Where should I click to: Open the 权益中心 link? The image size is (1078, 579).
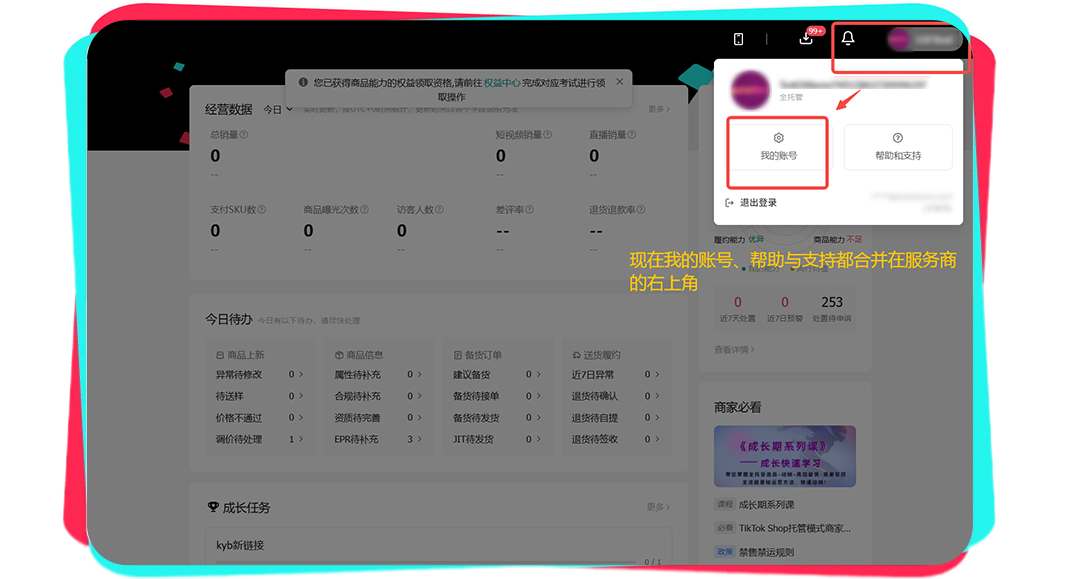click(501, 83)
